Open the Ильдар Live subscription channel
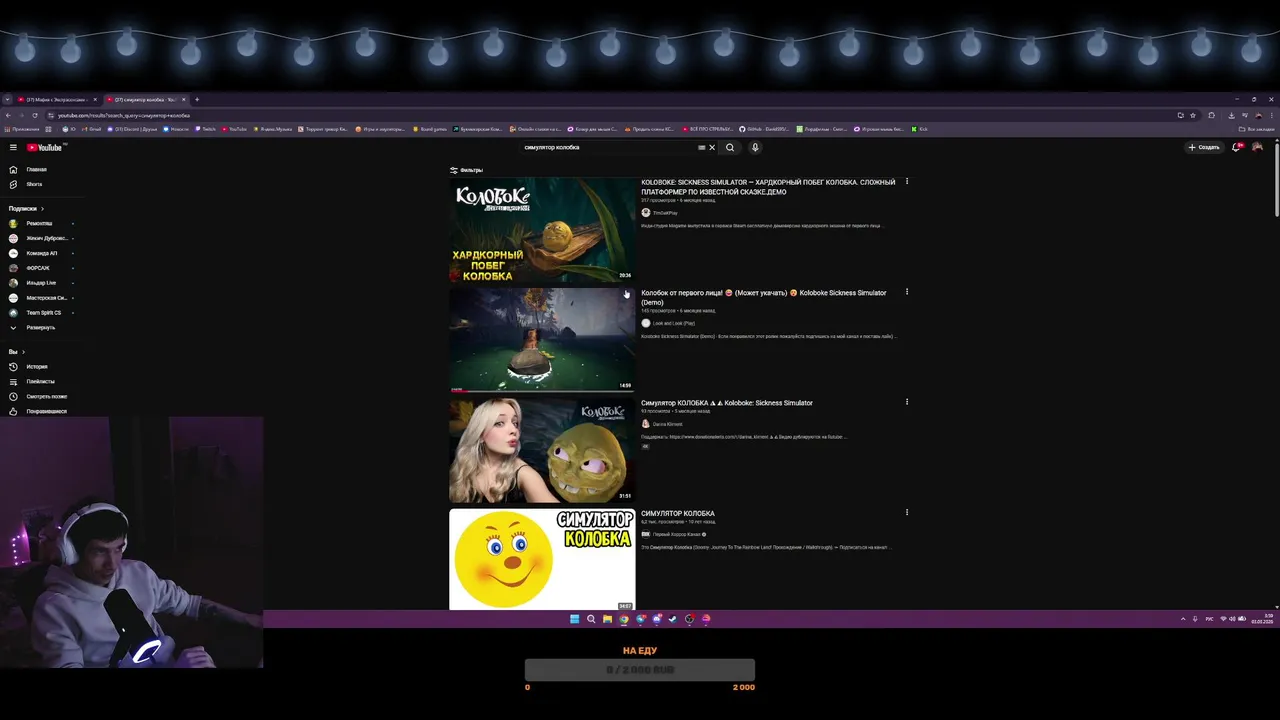This screenshot has height=720, width=1280. pyautogui.click(x=41, y=283)
